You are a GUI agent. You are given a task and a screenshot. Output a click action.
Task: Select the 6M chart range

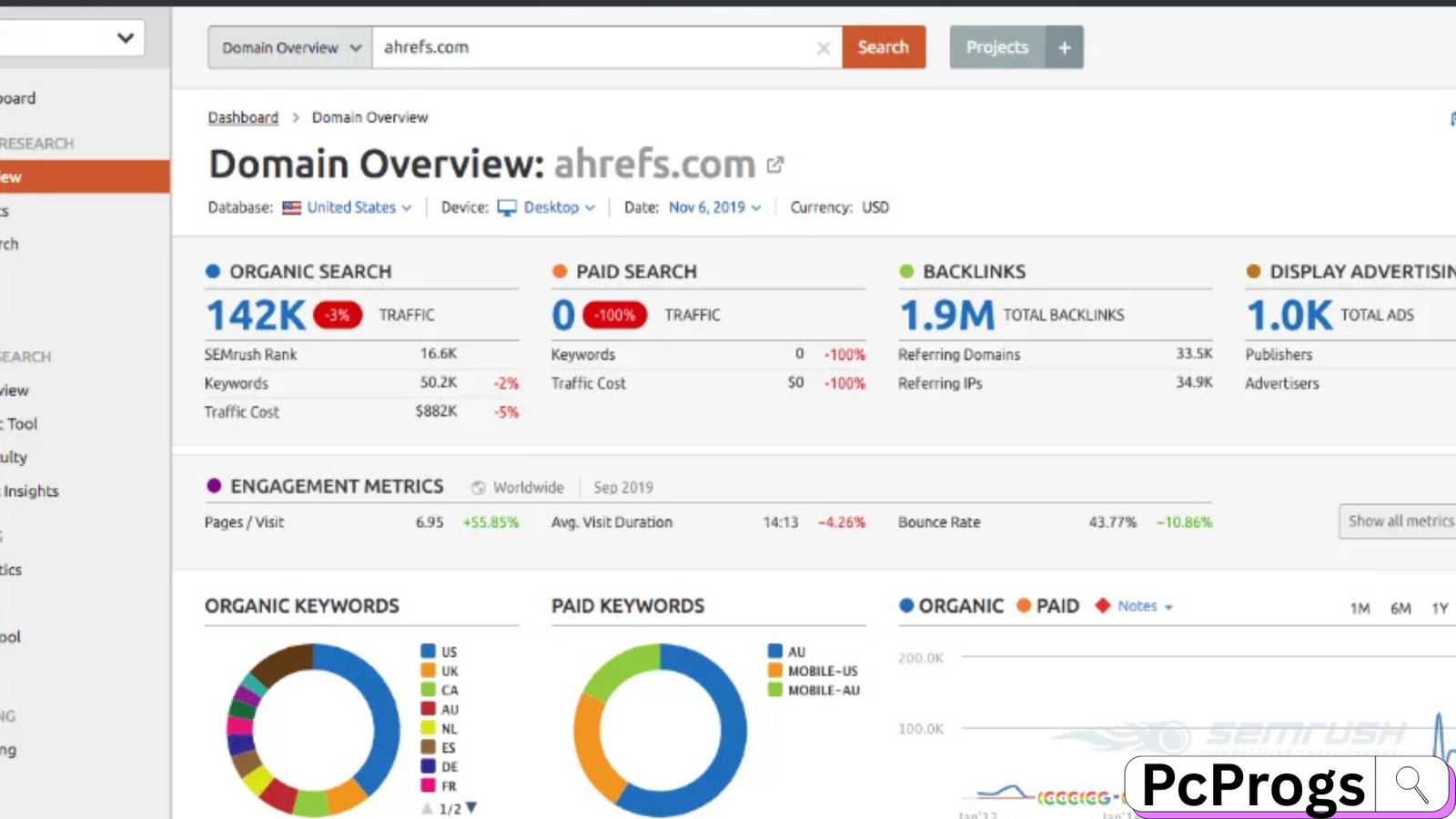1400,608
